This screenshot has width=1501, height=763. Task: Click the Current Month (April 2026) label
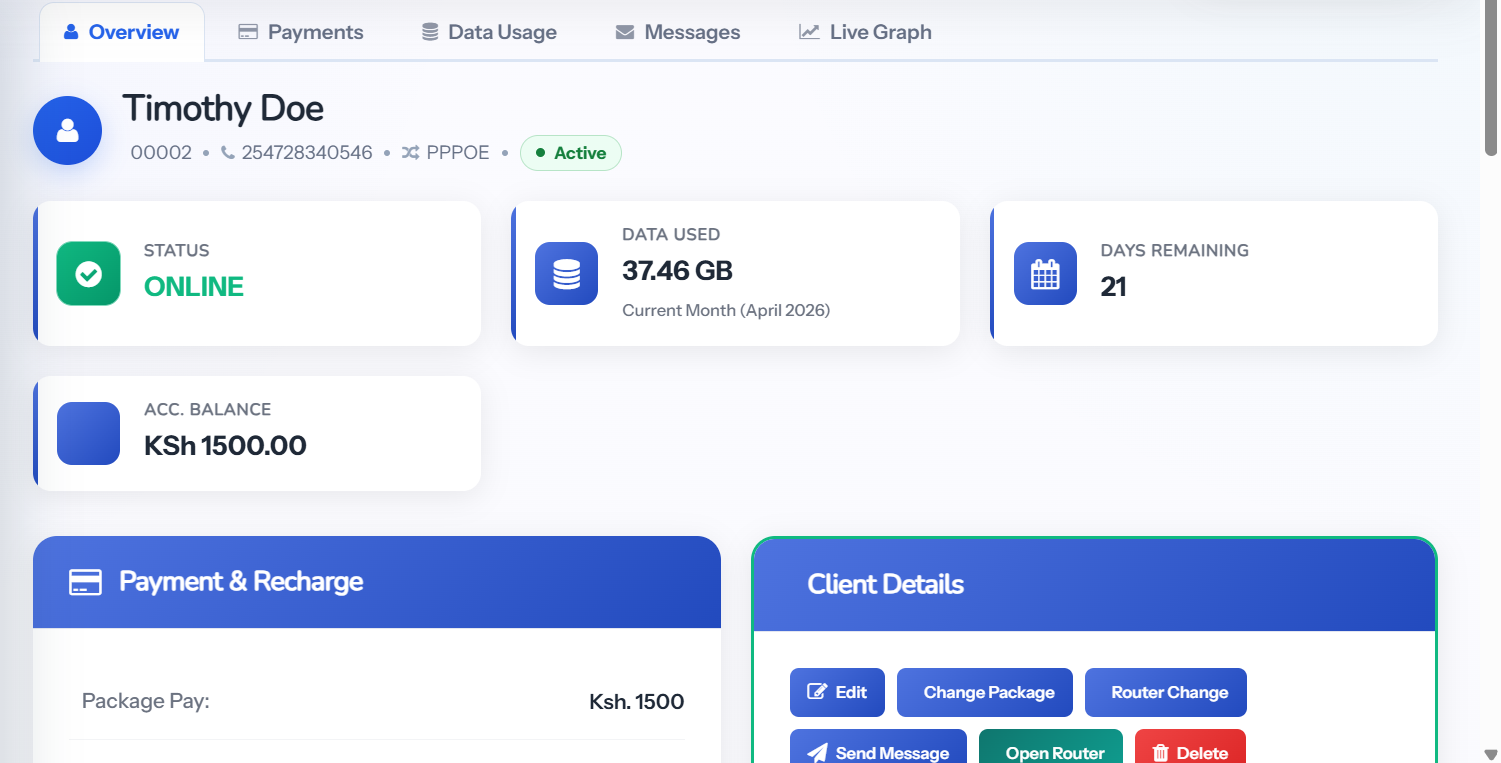[726, 310]
